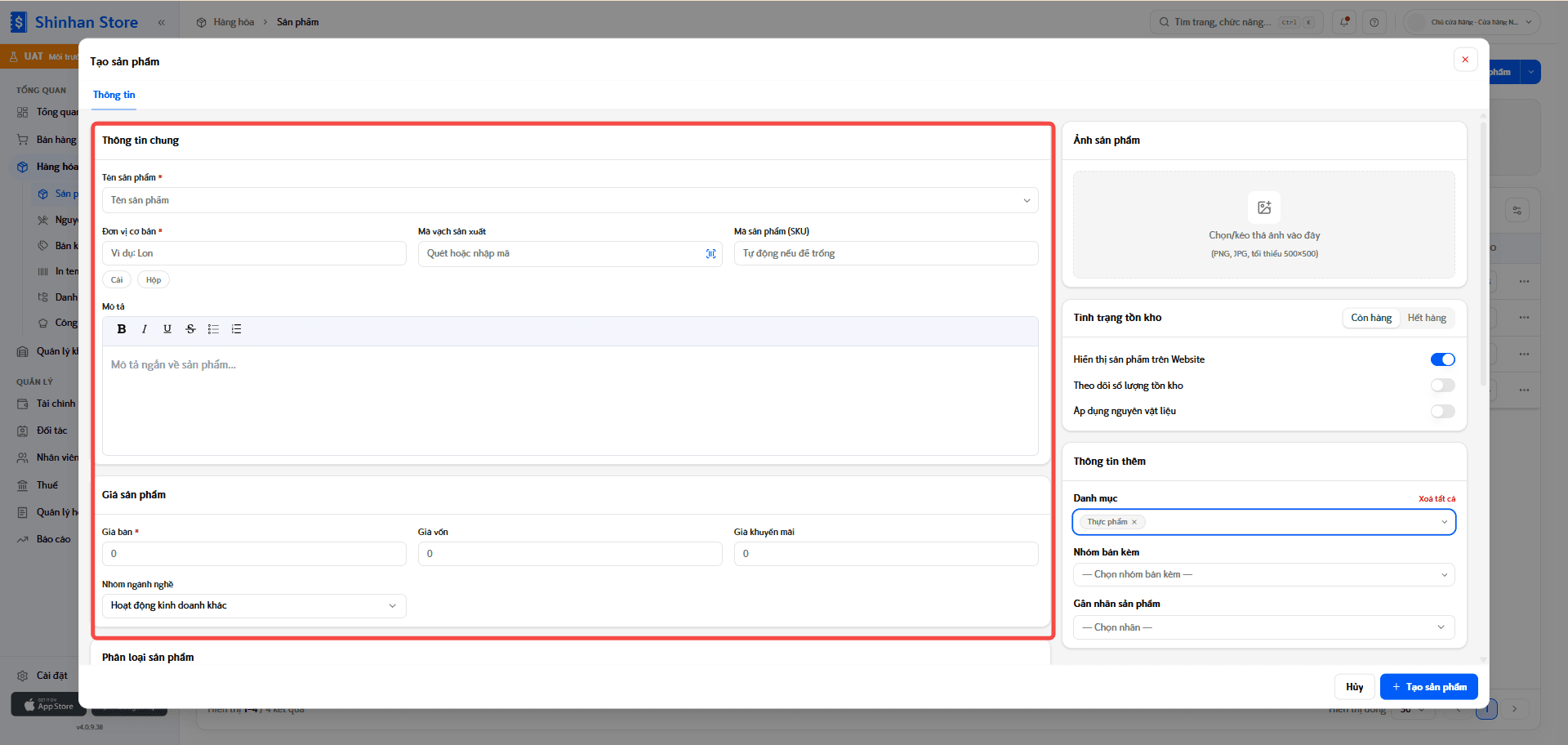Toggle bold formatting in description editor
This screenshot has width=1568, height=745.
122,329
